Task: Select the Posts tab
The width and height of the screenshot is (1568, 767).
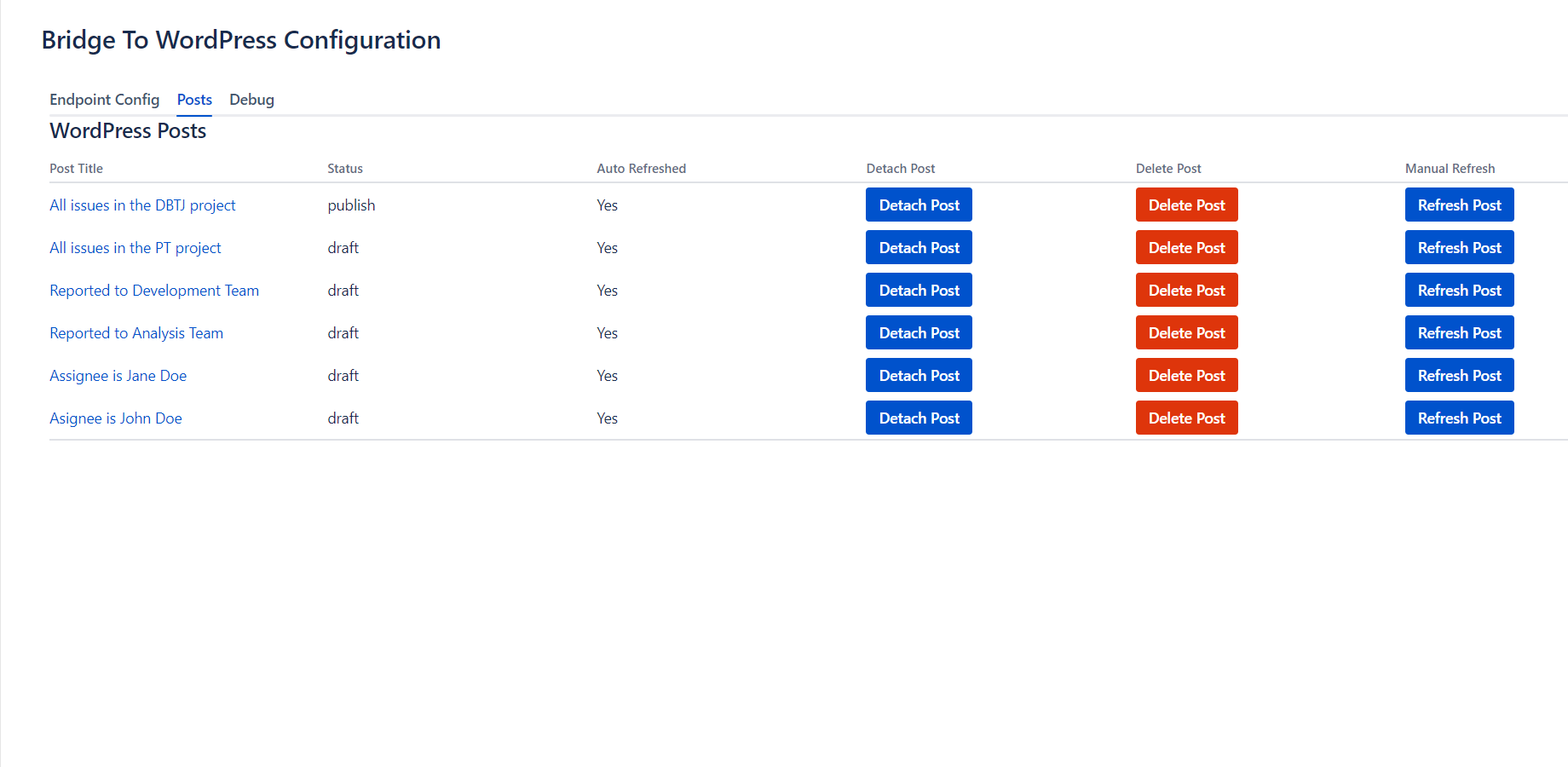Action: (194, 100)
